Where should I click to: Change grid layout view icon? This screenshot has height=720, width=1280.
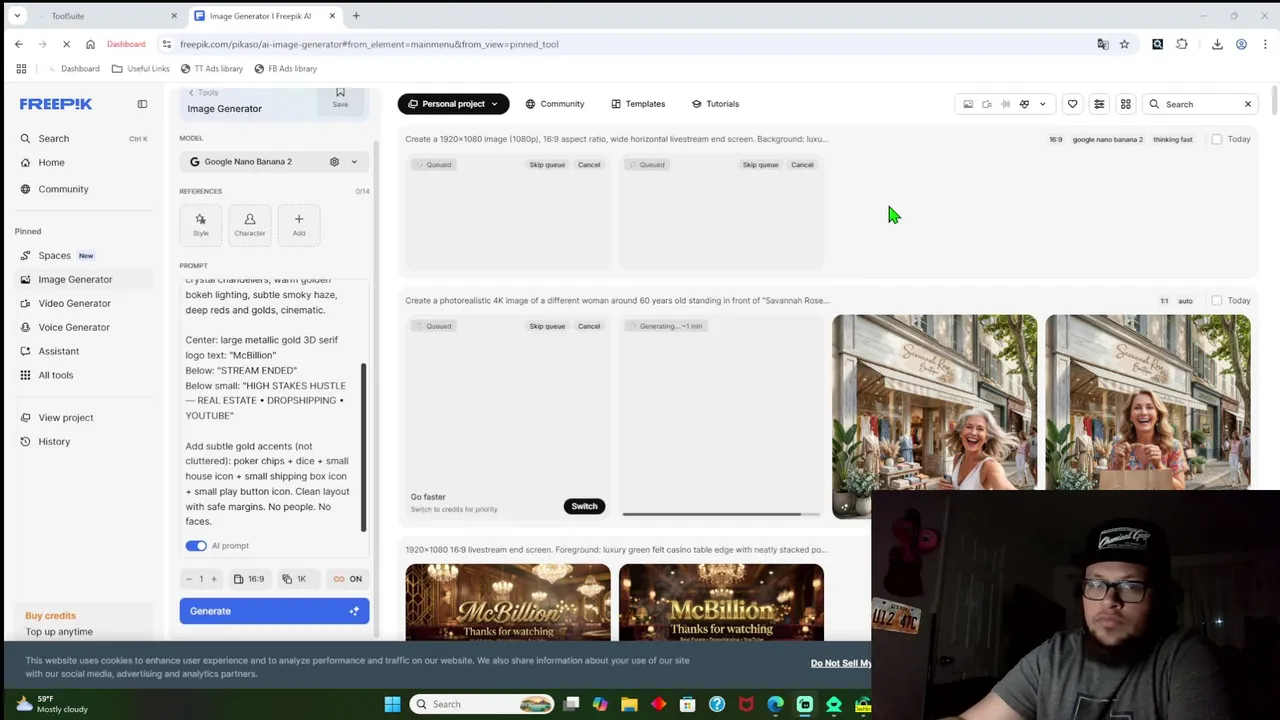(1125, 104)
